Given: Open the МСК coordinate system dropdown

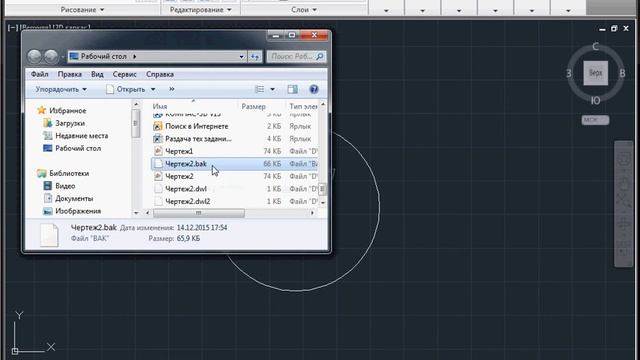Looking at the screenshot, I should pos(595,120).
